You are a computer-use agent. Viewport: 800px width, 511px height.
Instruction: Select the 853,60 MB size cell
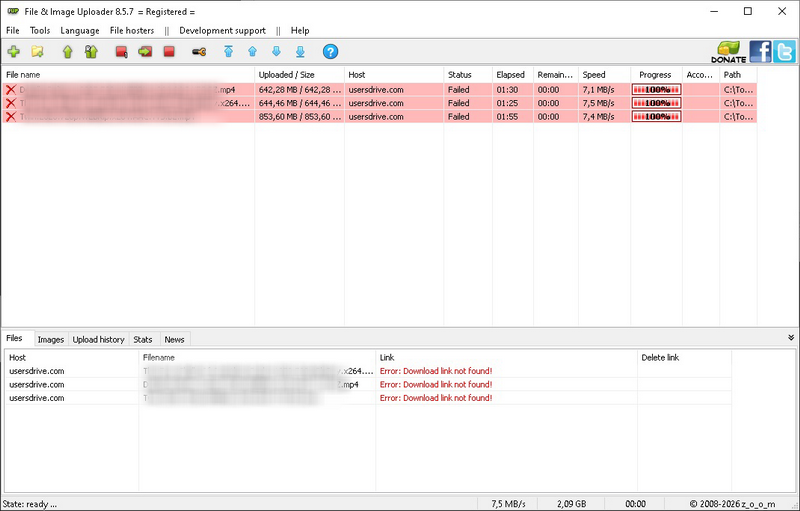click(x=300, y=117)
